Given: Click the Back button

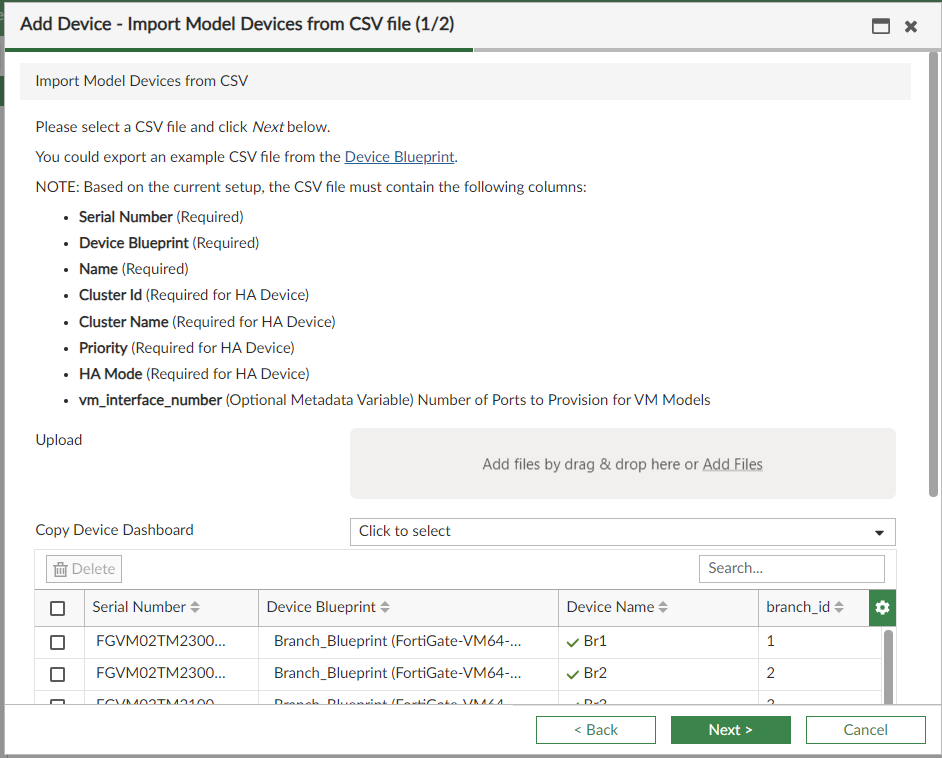Looking at the screenshot, I should click(596, 729).
